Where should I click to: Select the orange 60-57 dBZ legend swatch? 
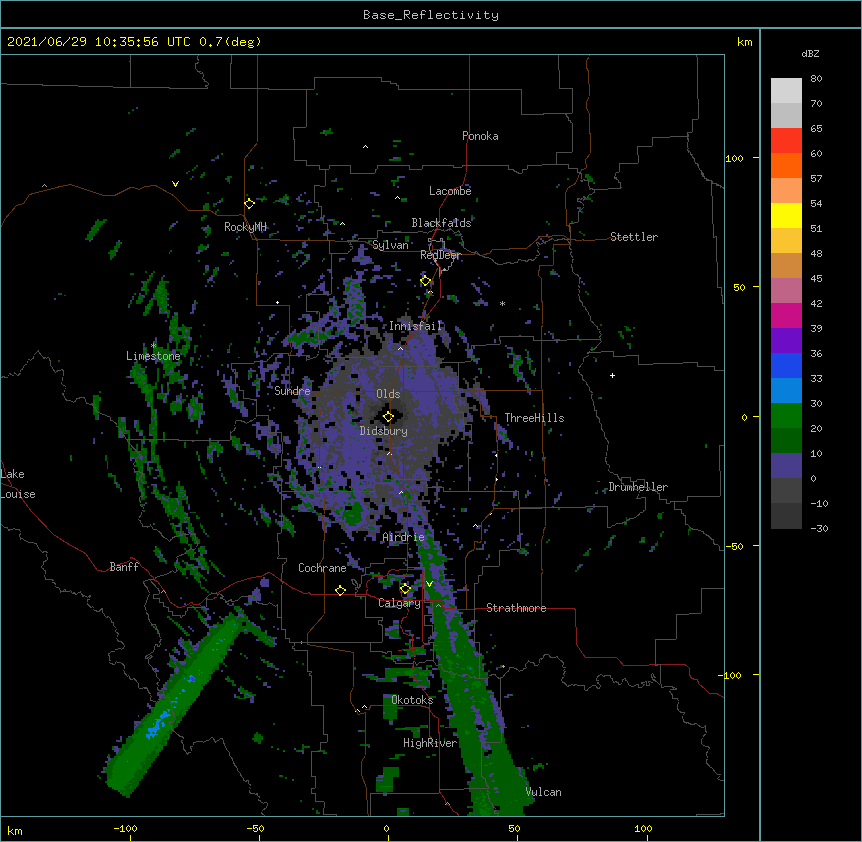tap(786, 165)
